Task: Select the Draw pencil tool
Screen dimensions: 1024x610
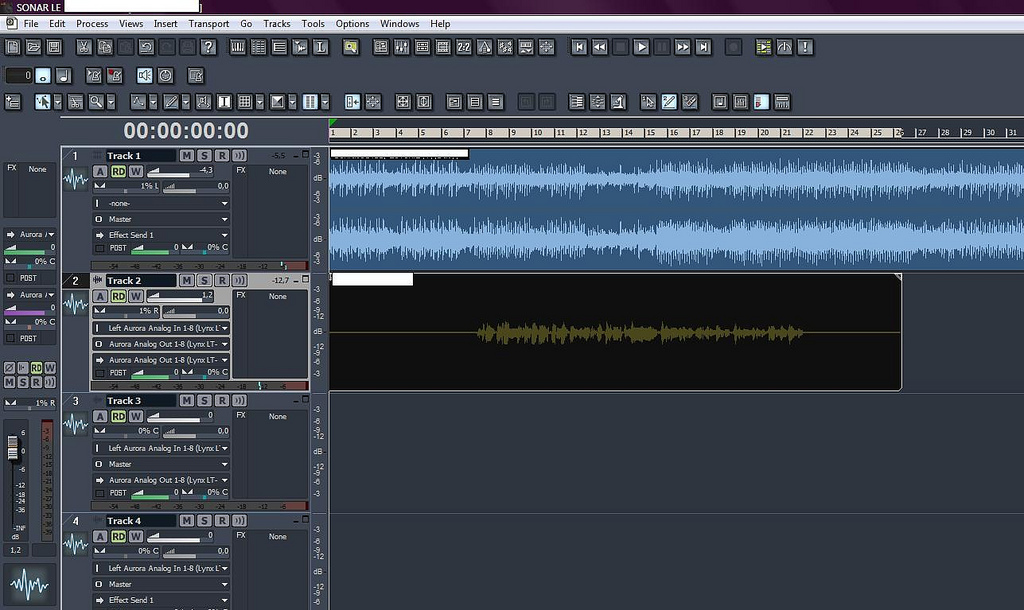Action: pos(170,102)
